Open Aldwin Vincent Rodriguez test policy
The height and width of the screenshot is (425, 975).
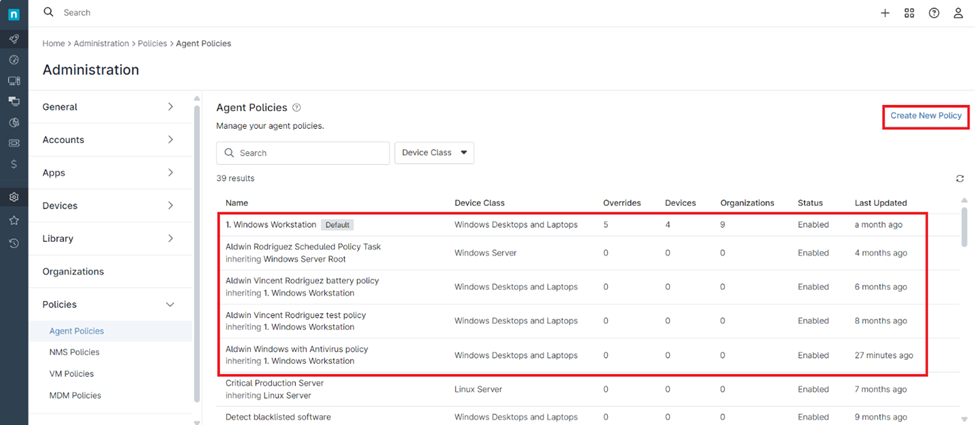(x=296, y=315)
